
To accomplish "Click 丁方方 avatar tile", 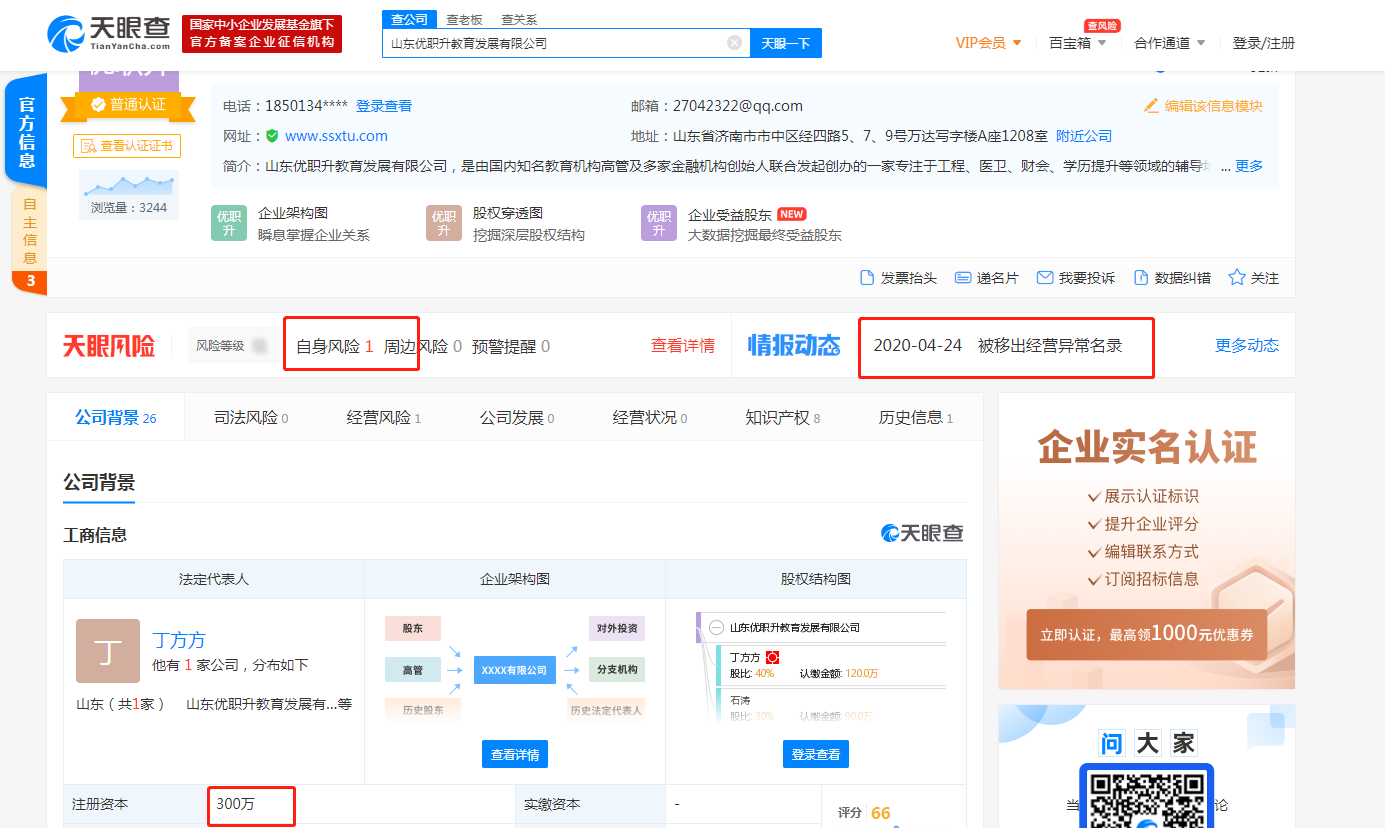I will click(108, 651).
